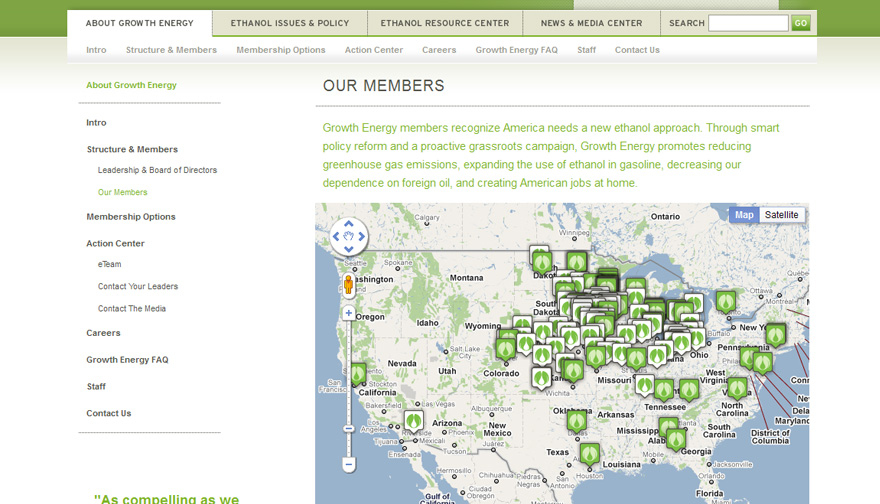Open Membership Options in the left sidebar
Screen dimensions: 880x504
131,217
